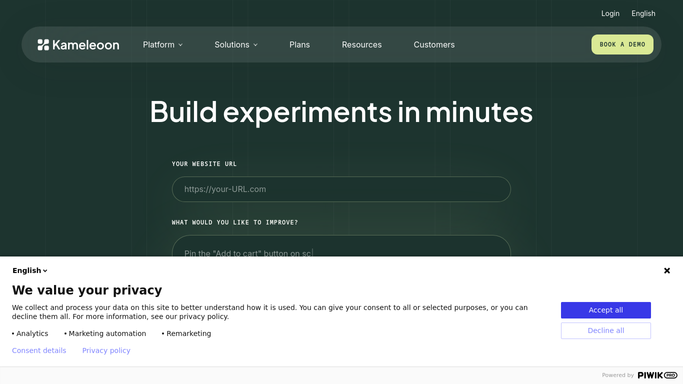This screenshot has height=384, width=683.
Task: Open the Customers page
Action: pyautogui.click(x=434, y=44)
